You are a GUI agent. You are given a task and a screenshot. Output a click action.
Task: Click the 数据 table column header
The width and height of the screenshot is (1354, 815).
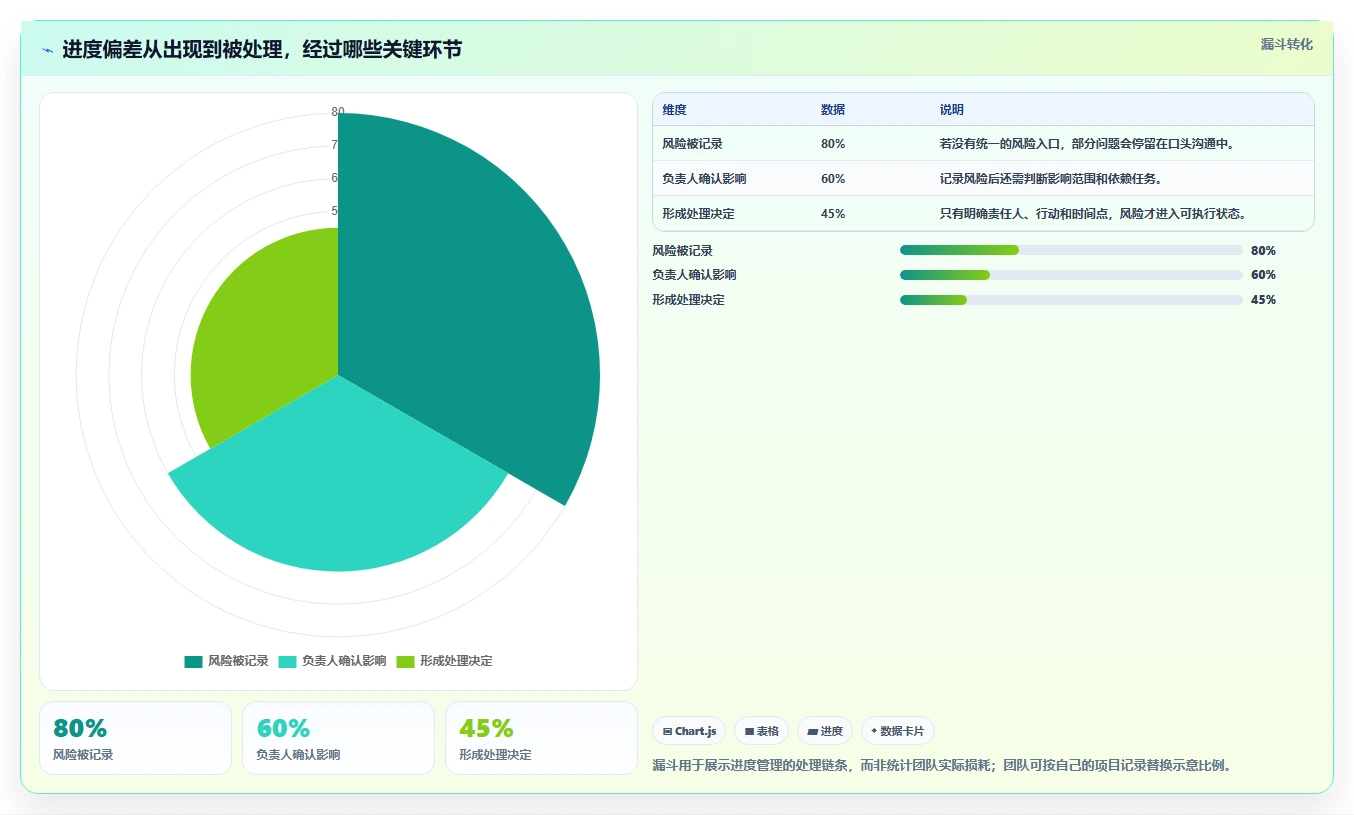832,110
